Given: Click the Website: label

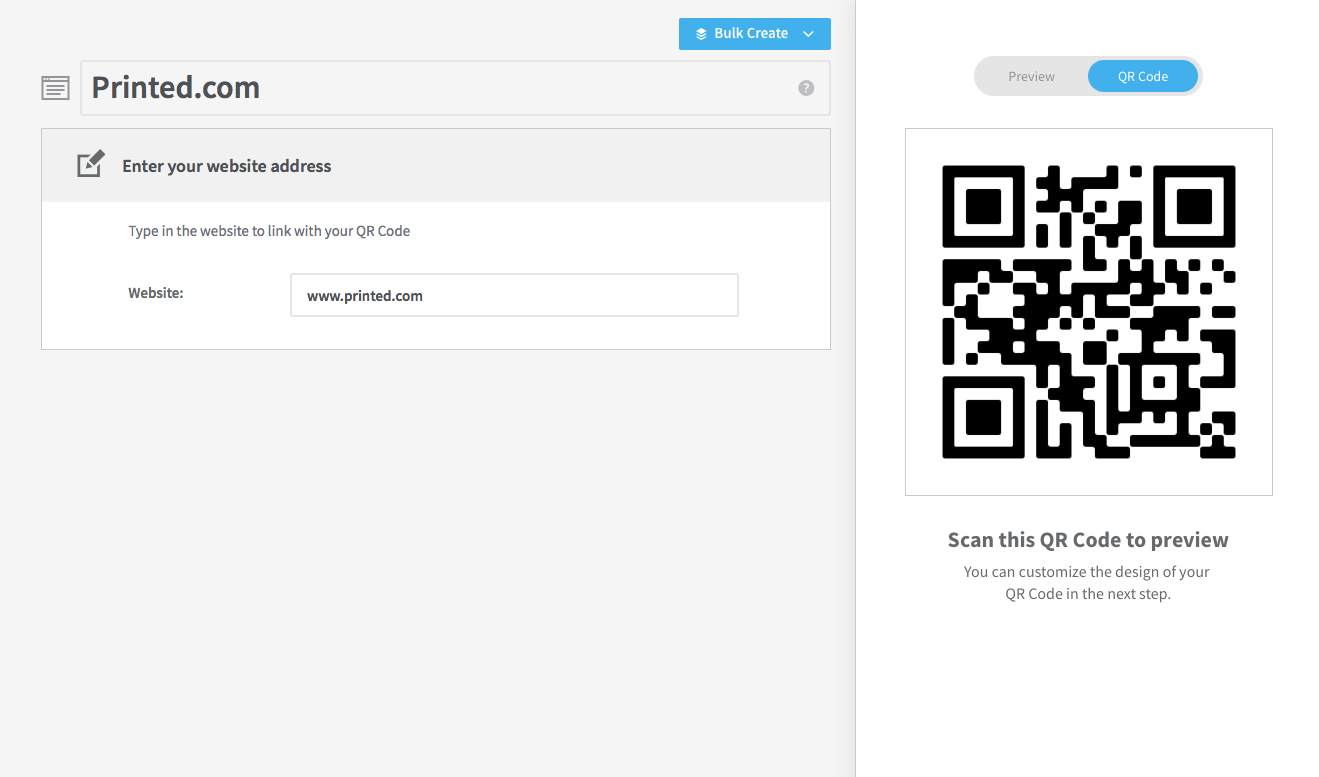Looking at the screenshot, I should point(156,293).
